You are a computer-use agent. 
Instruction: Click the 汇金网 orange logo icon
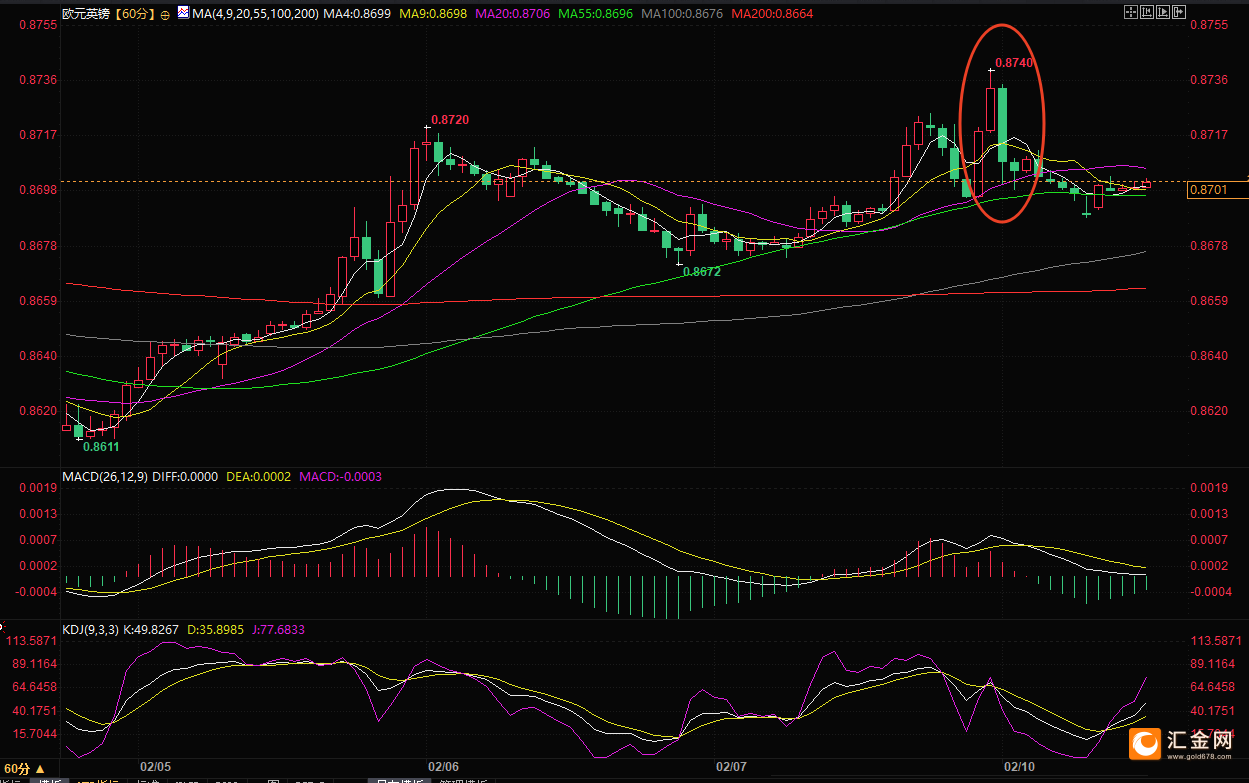[x=1144, y=743]
